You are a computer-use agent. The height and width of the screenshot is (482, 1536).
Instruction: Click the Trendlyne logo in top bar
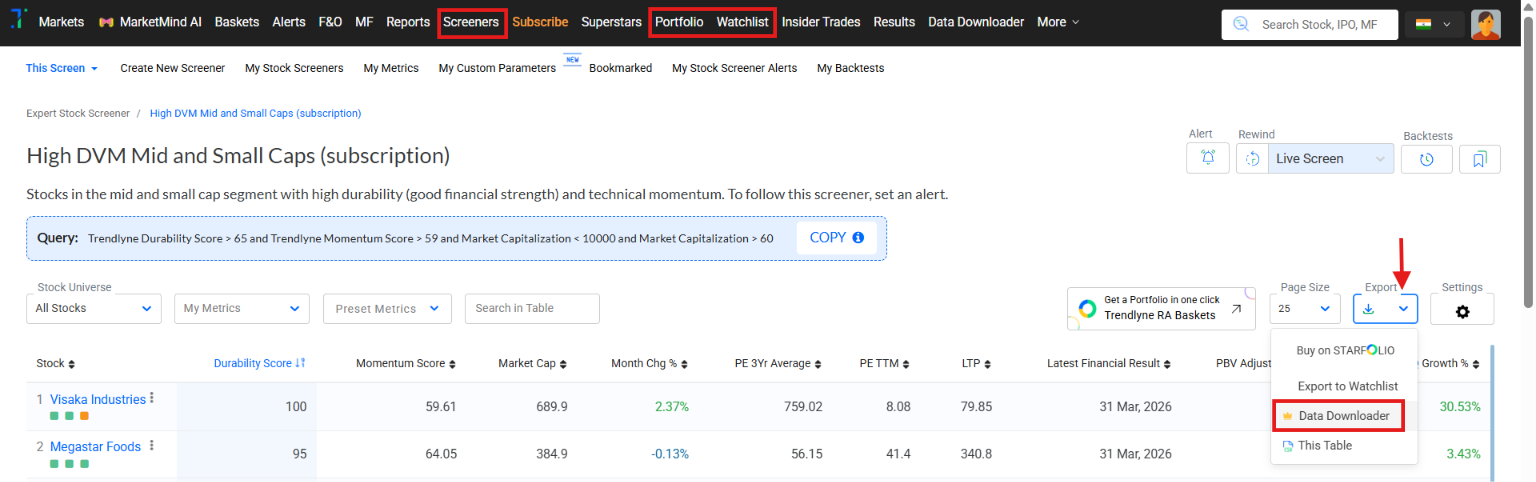(x=17, y=21)
